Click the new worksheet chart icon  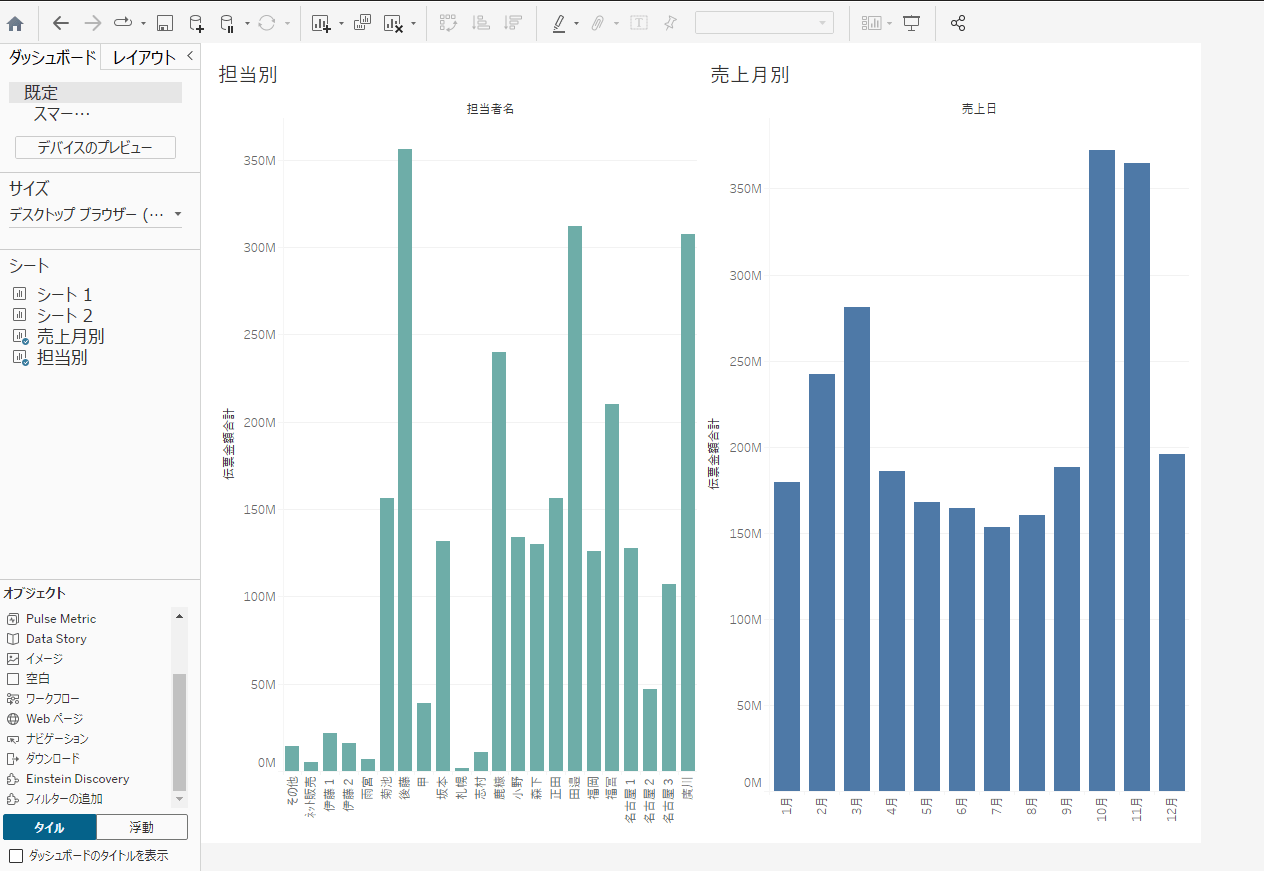coord(321,23)
